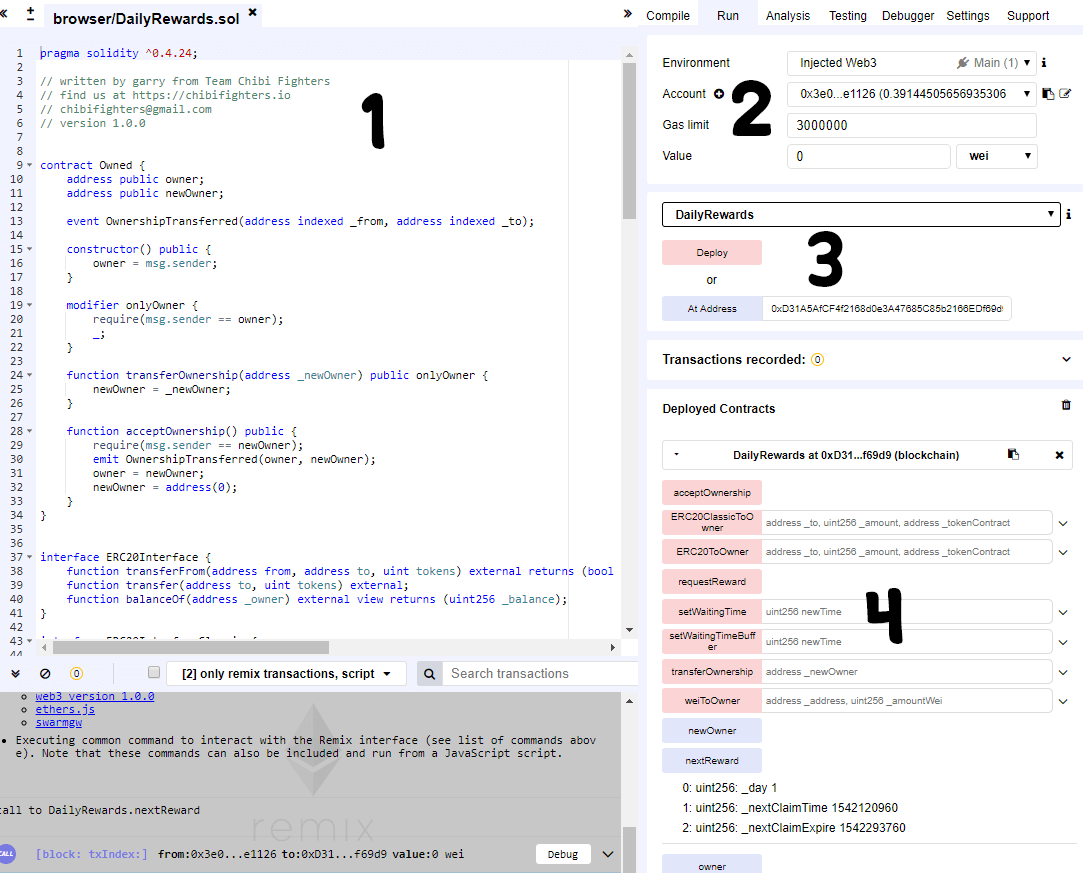Expand the call log entry details

pos(608,854)
